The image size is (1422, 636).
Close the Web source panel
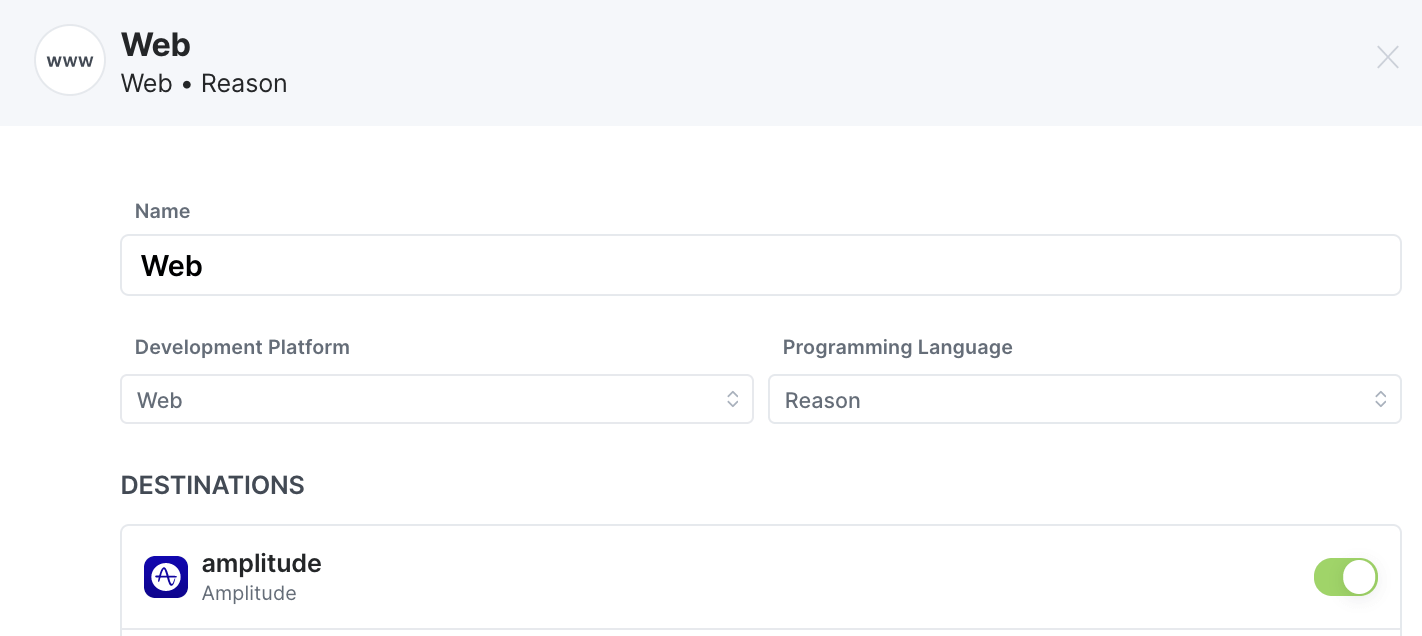tap(1387, 58)
